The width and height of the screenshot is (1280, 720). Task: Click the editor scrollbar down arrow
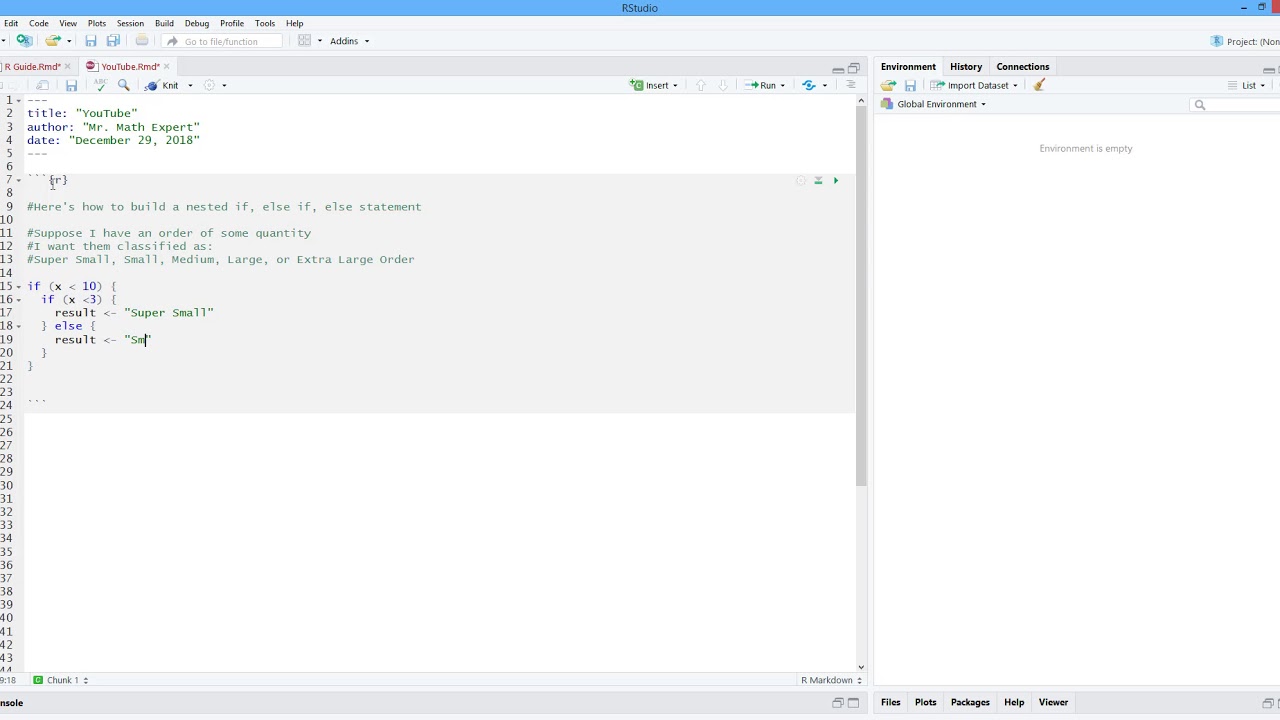pyautogui.click(x=861, y=666)
